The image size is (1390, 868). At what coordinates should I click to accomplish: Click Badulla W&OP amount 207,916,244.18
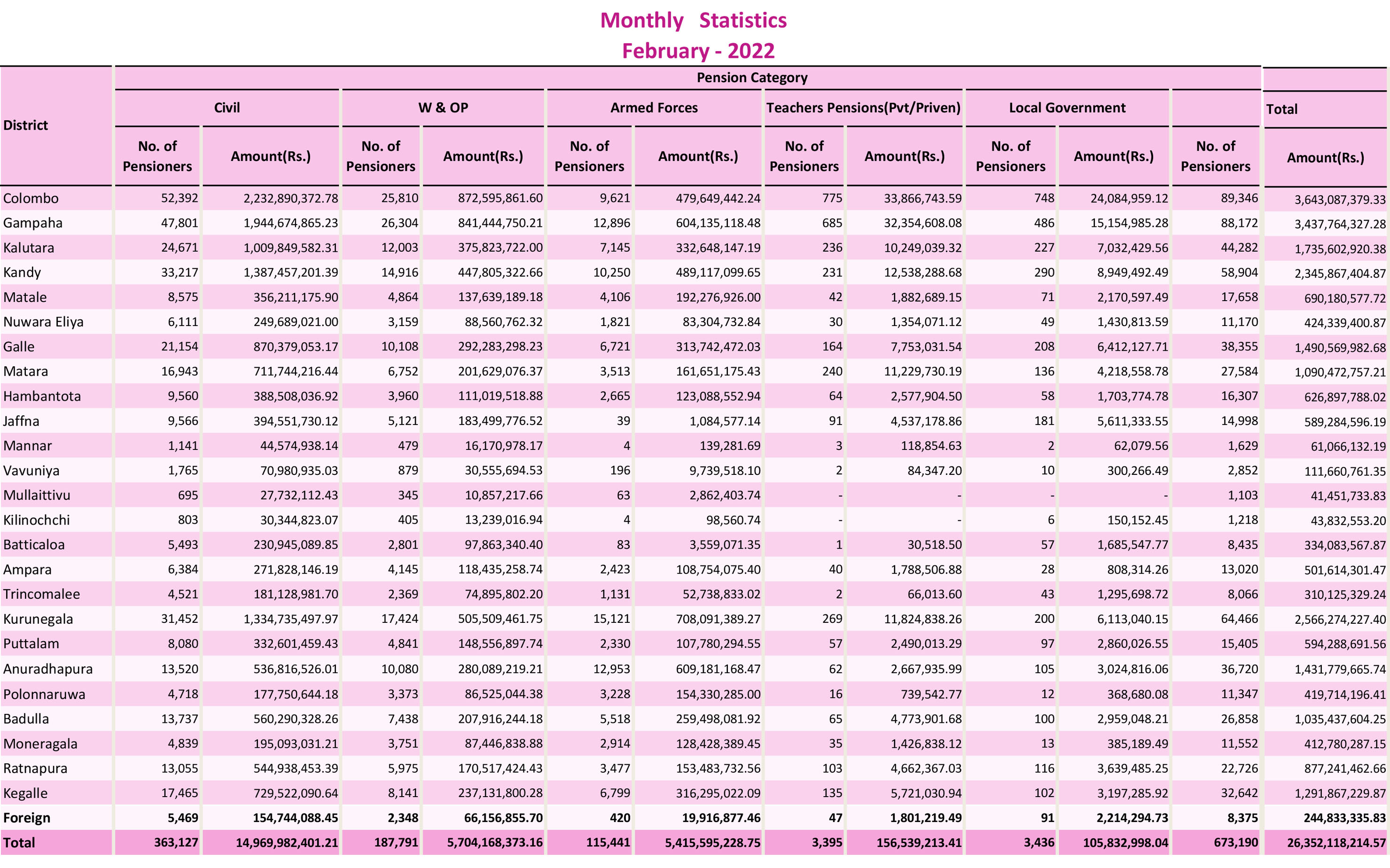pyautogui.click(x=500, y=719)
